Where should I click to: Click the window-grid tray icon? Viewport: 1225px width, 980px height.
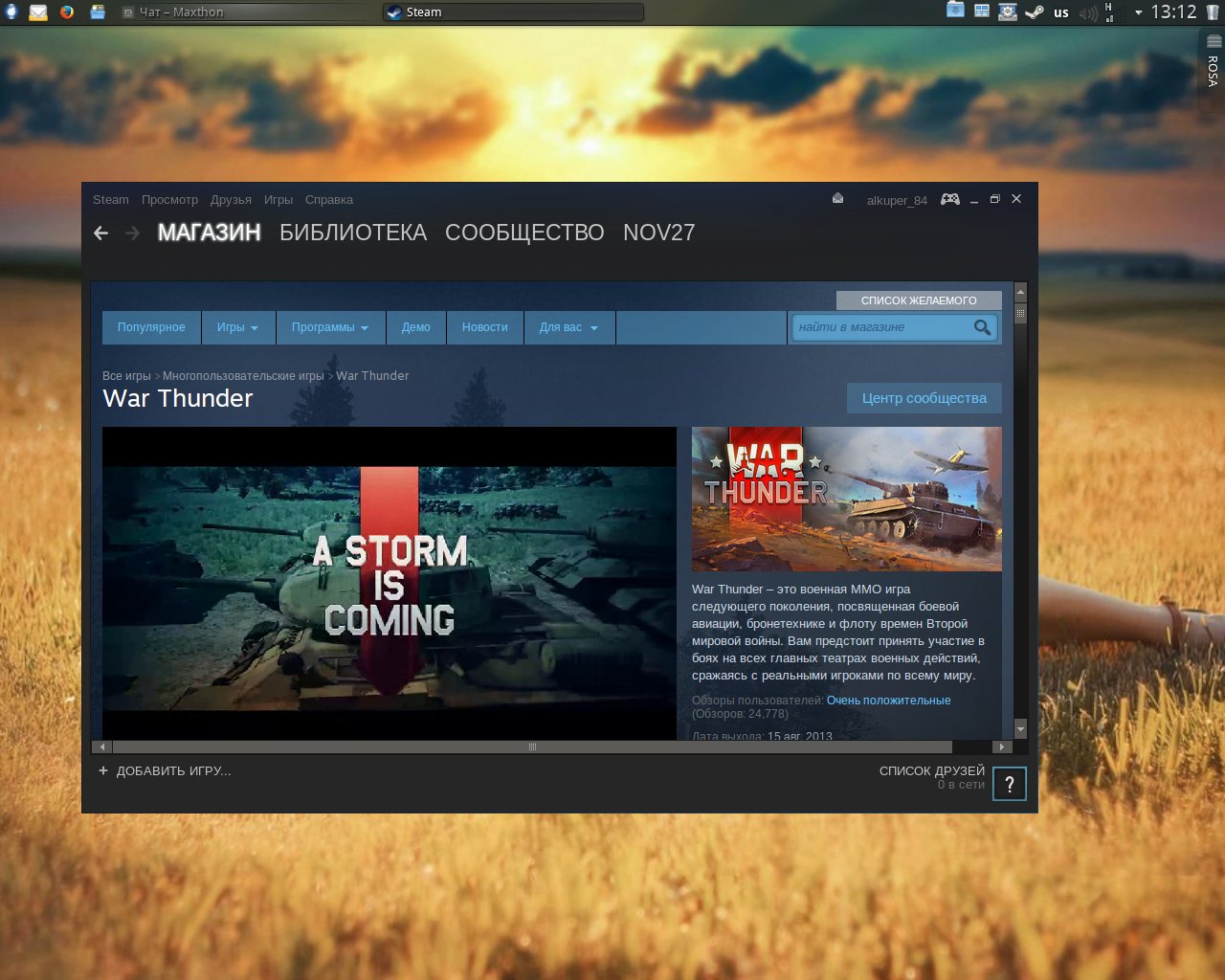coord(982,11)
